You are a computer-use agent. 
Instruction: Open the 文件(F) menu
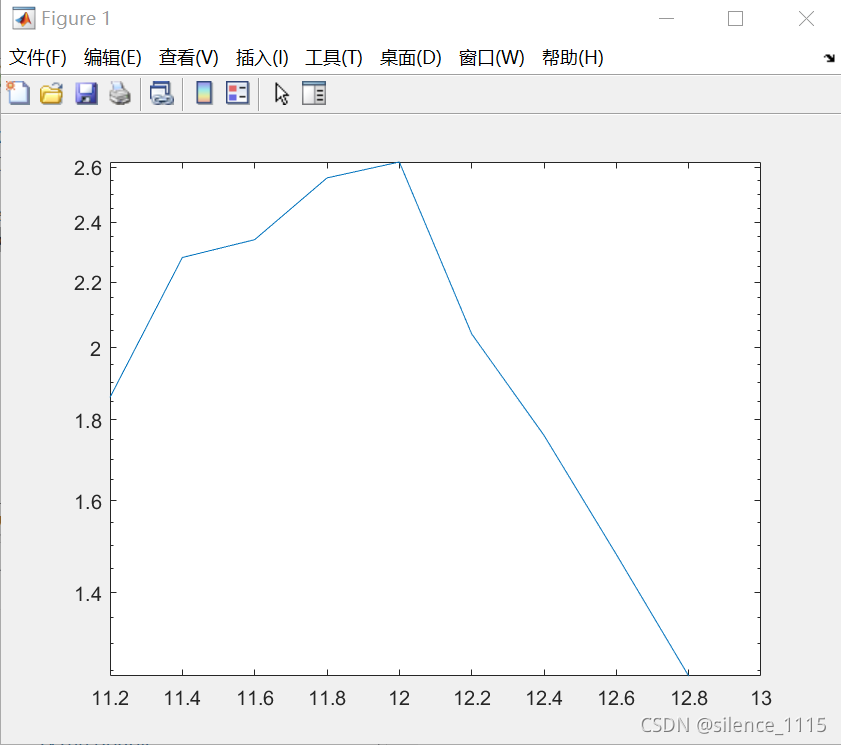click(x=38, y=58)
